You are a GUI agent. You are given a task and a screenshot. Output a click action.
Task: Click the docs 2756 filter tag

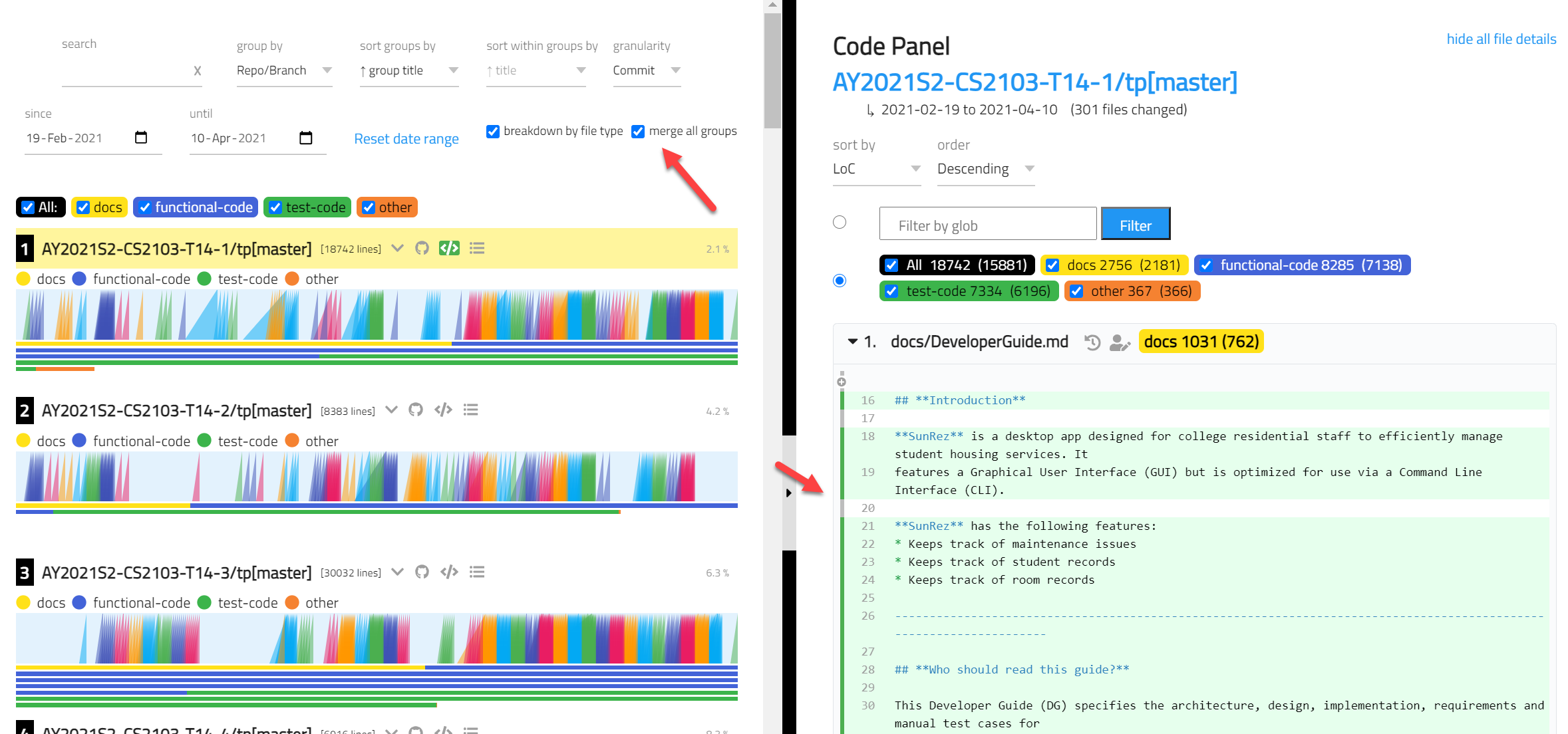1114,265
